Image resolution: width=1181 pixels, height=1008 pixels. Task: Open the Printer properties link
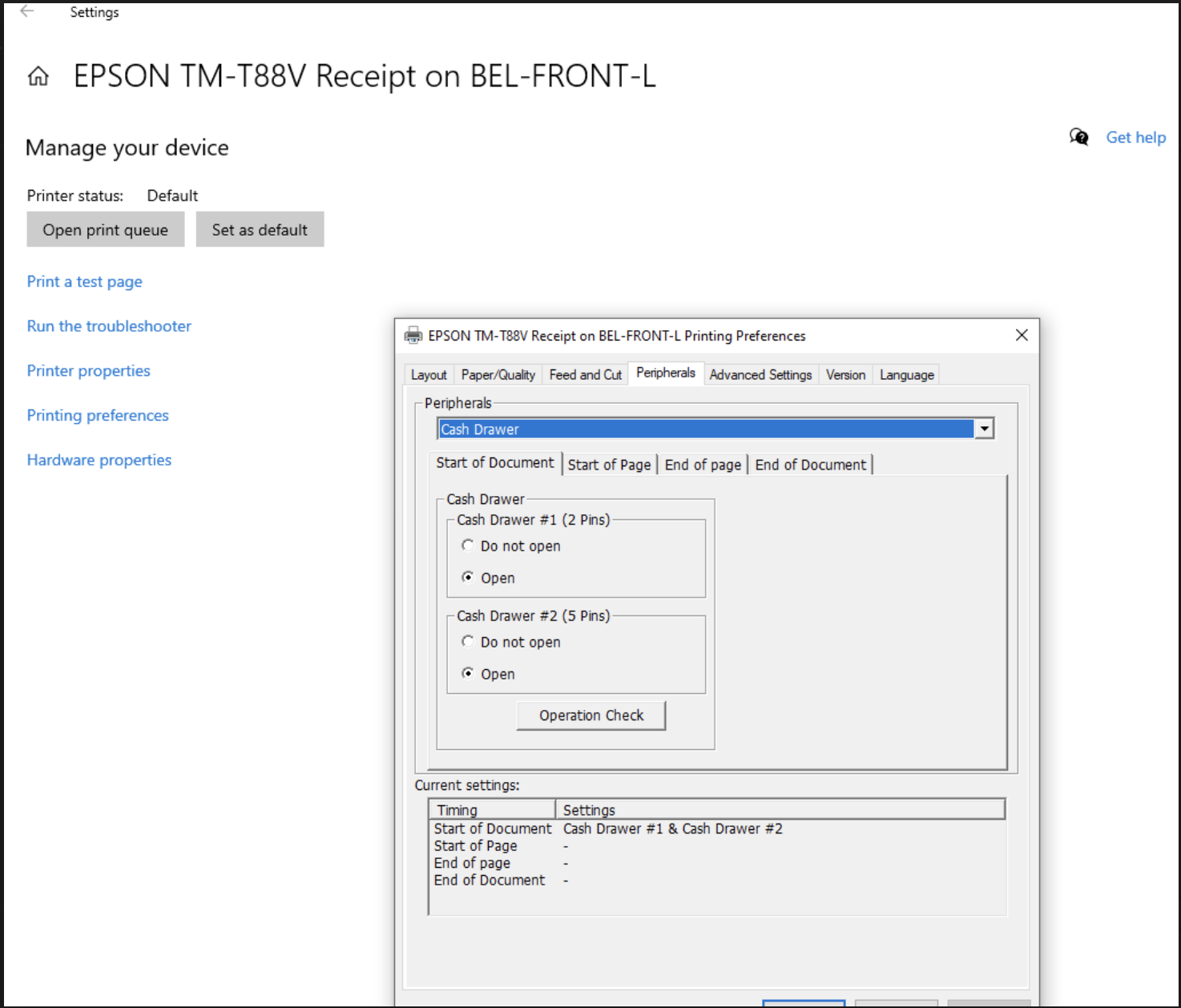tap(89, 371)
